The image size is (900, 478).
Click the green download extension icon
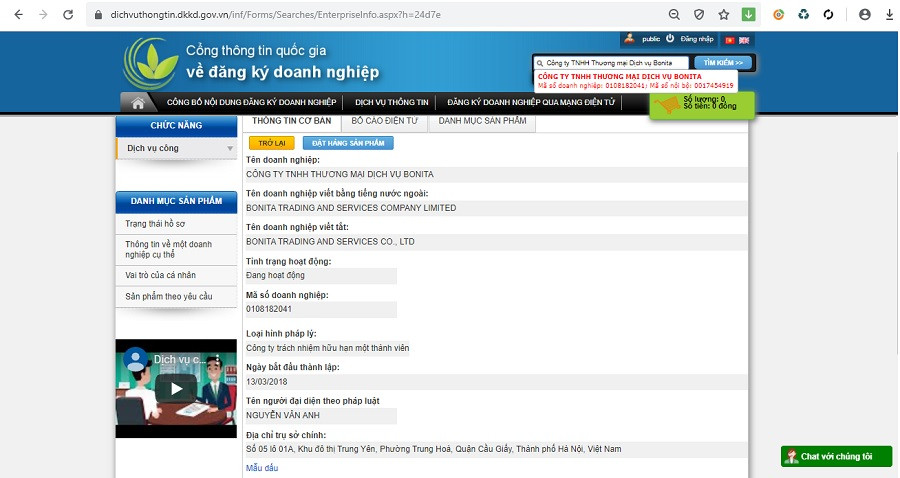click(748, 15)
